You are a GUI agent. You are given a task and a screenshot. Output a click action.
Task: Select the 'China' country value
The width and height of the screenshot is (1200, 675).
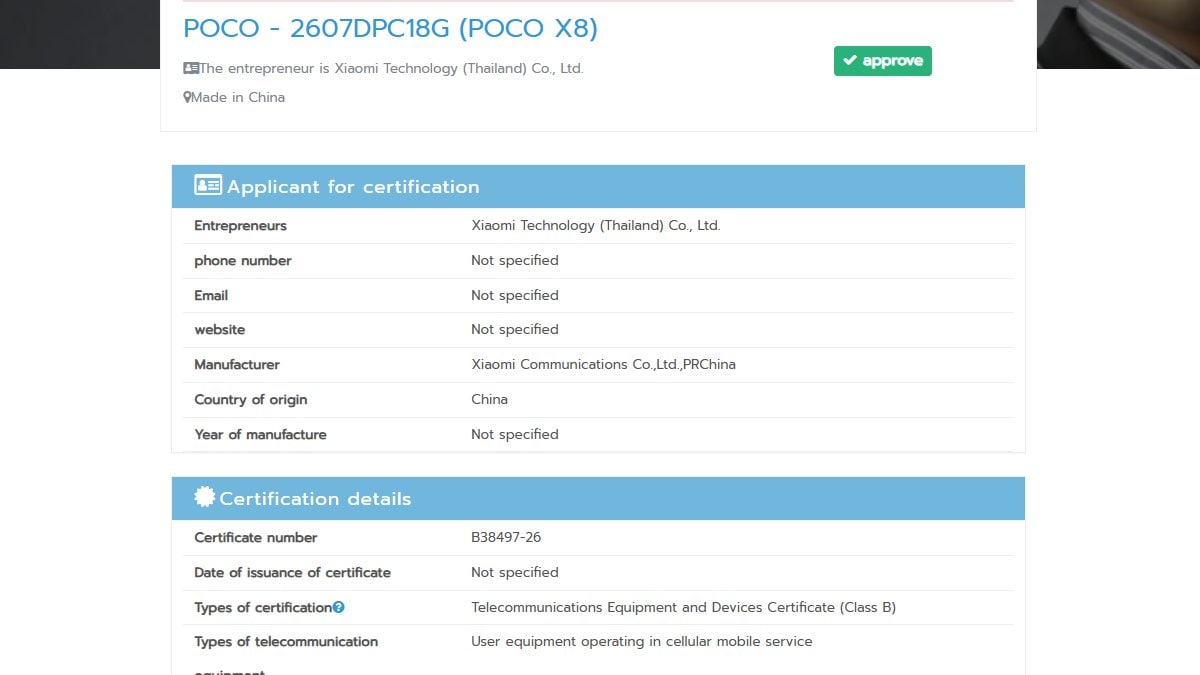point(490,399)
